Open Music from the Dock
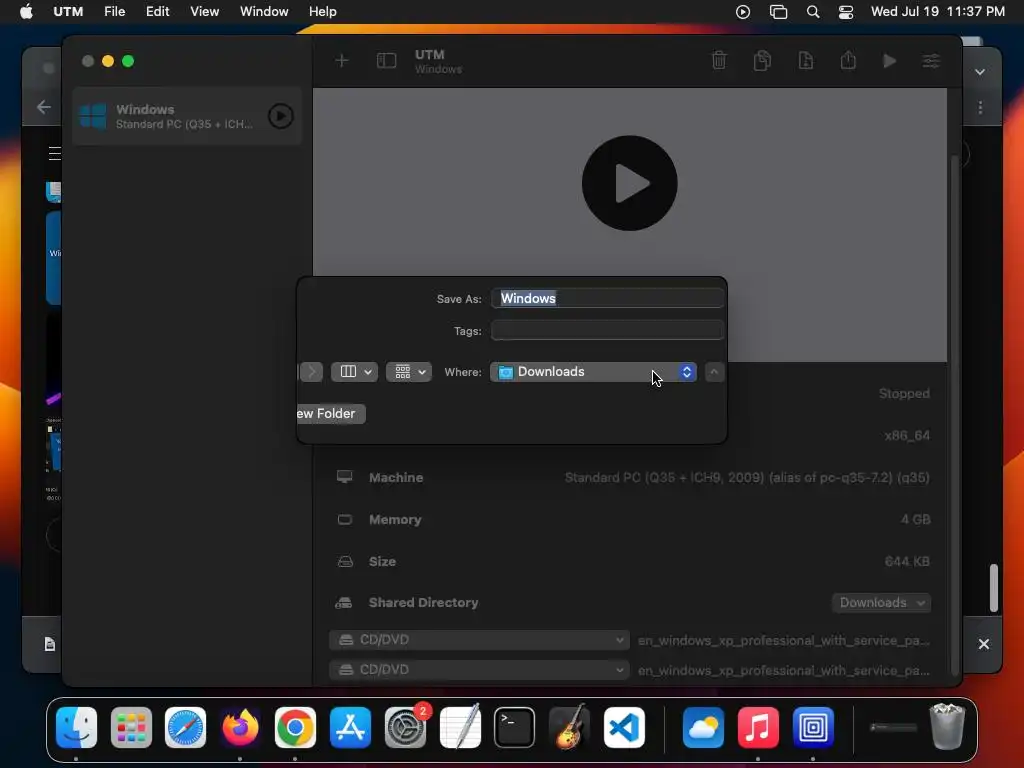 click(758, 727)
